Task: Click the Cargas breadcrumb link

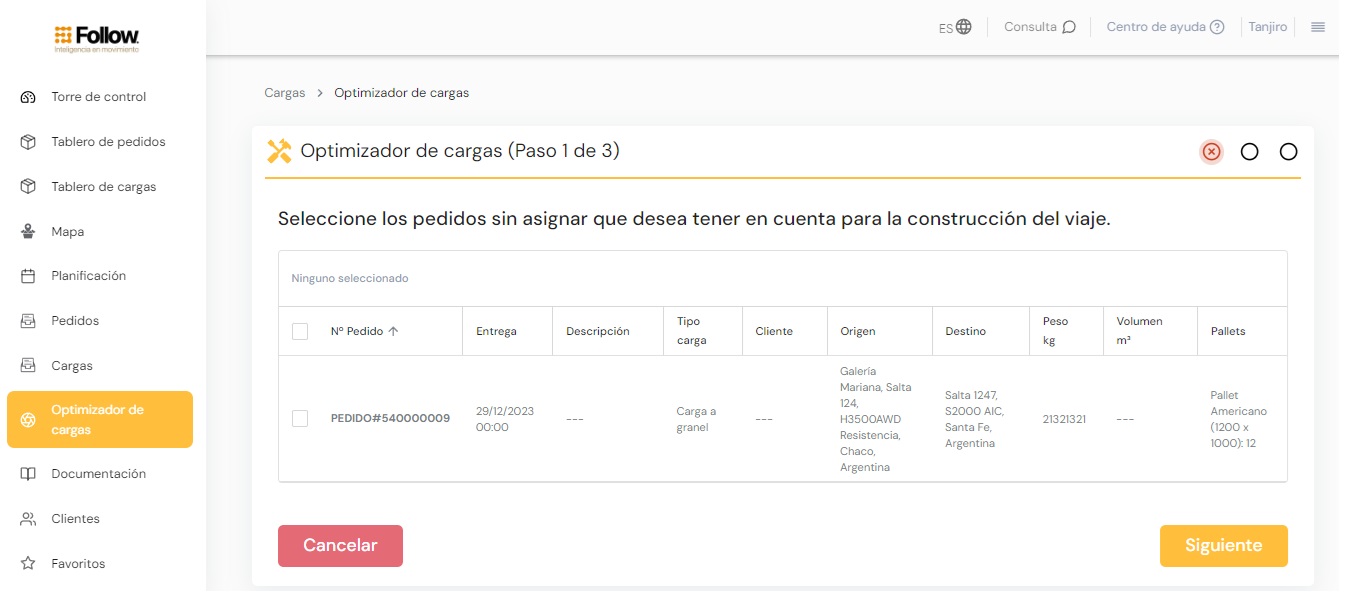Action: click(284, 93)
